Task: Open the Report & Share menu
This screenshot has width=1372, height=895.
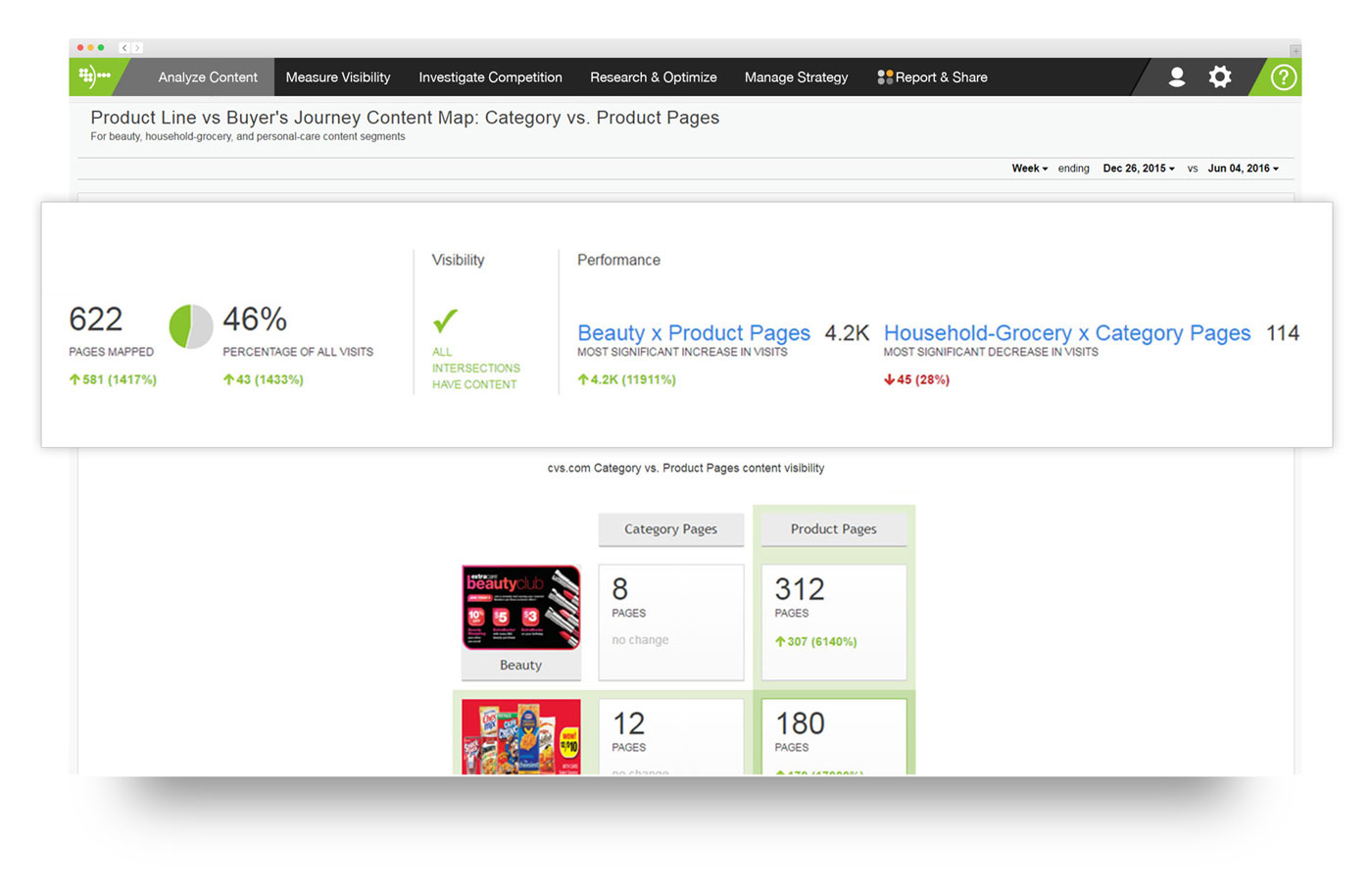Action: (932, 76)
